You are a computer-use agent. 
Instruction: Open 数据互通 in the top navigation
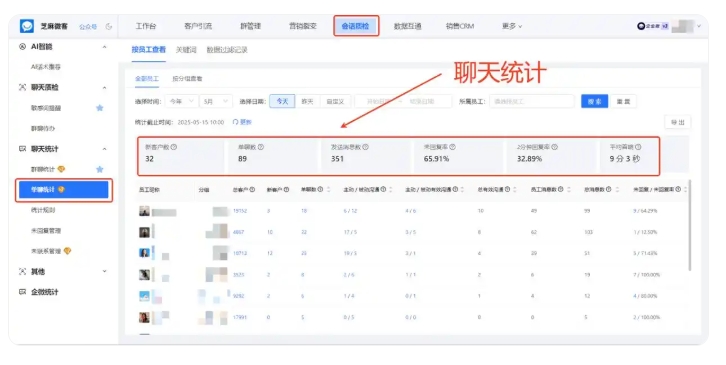[407, 26]
